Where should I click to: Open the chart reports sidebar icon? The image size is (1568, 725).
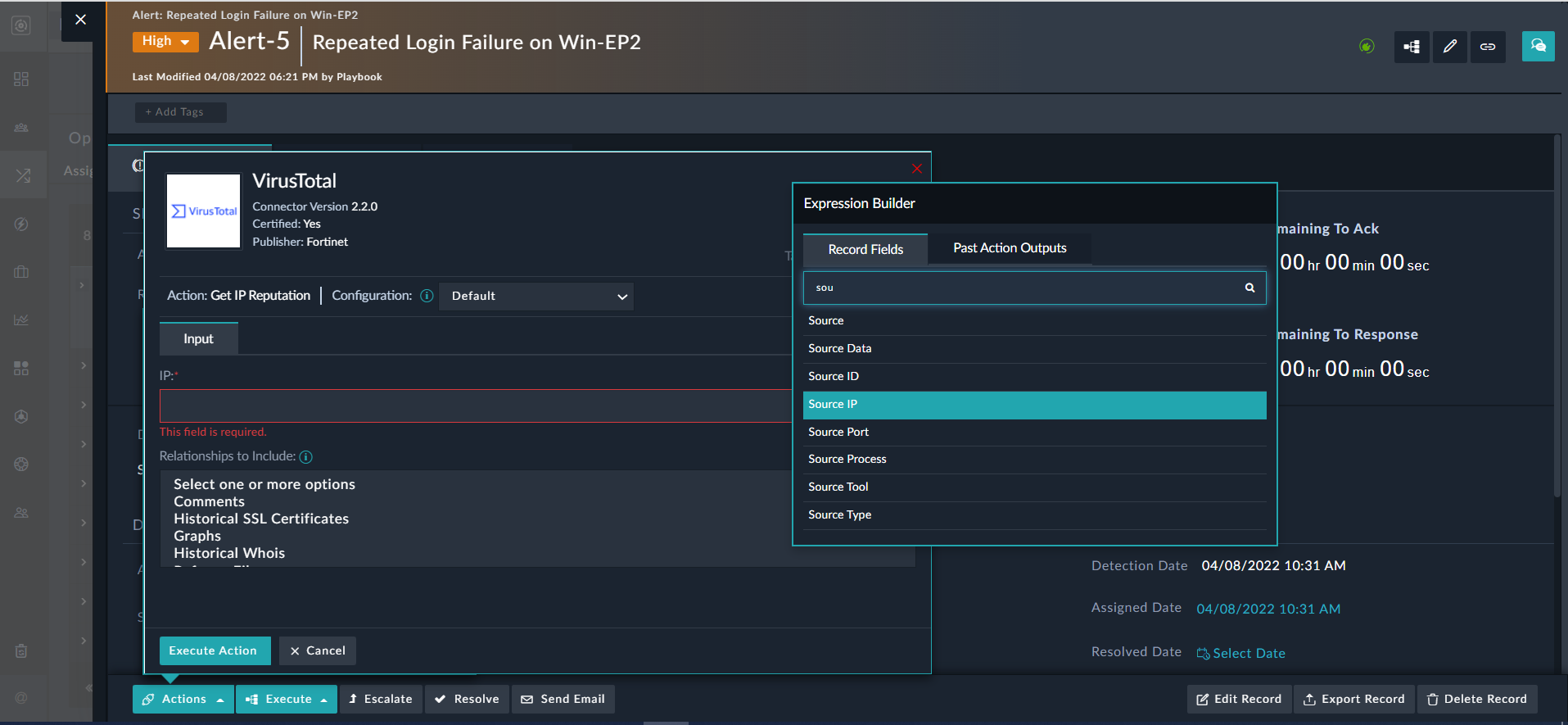click(21, 320)
